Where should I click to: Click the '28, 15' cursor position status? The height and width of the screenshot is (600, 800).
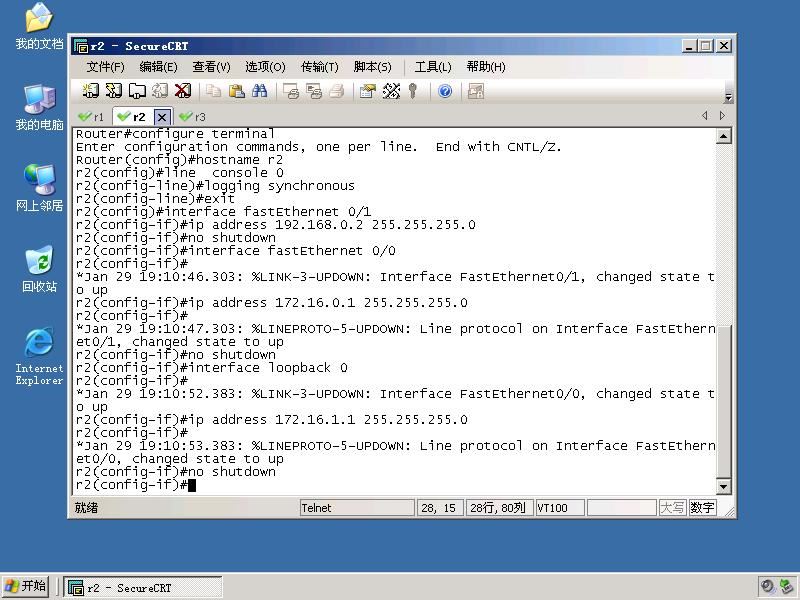(x=440, y=508)
